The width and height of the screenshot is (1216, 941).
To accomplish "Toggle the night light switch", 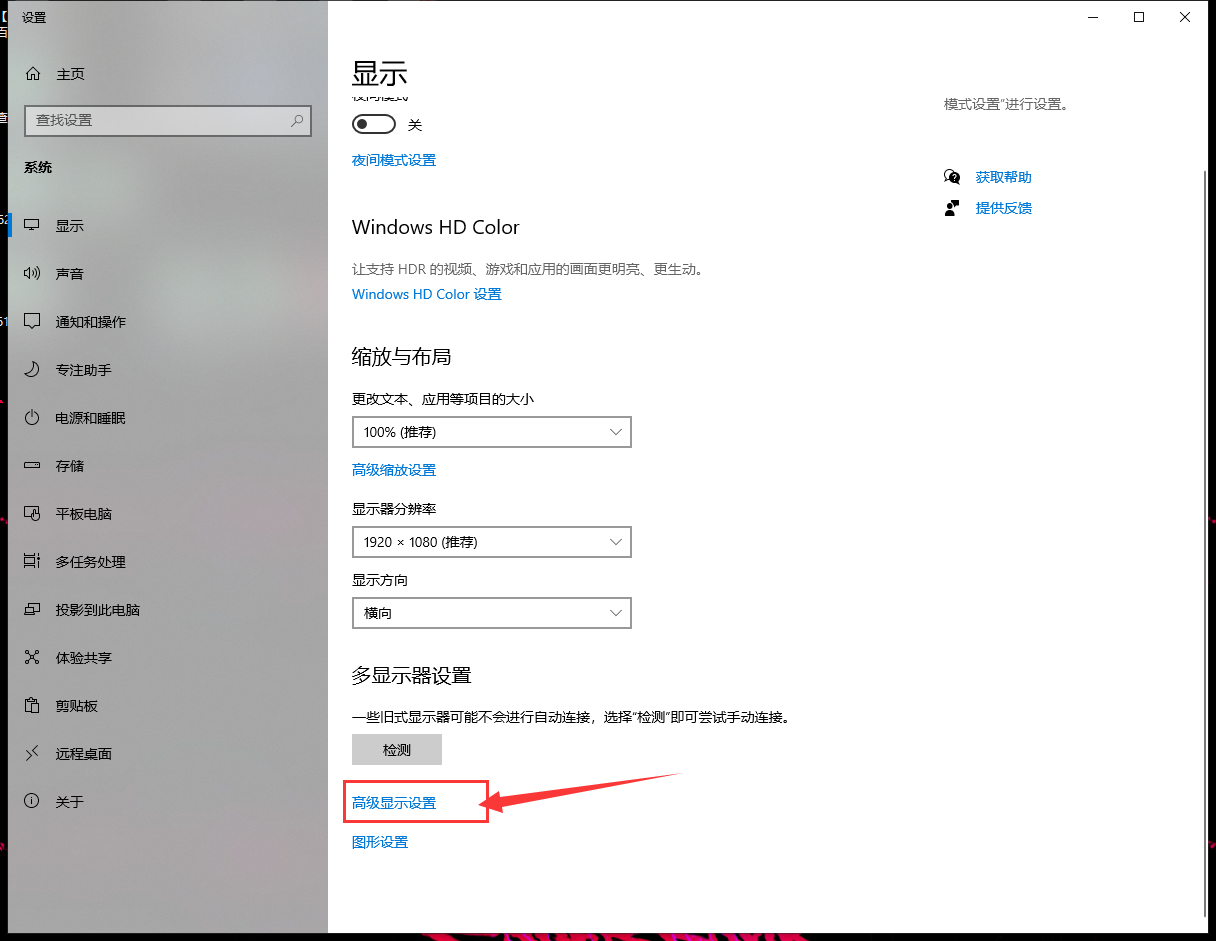I will (374, 125).
